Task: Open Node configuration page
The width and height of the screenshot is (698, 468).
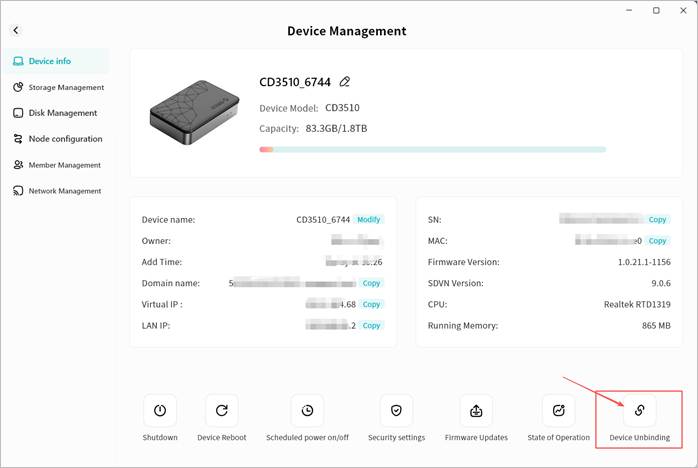Action: click(x=58, y=139)
